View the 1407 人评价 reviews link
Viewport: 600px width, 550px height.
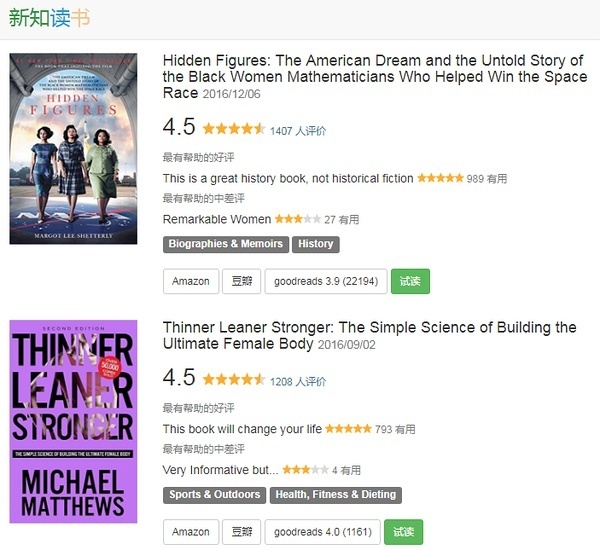(x=298, y=131)
